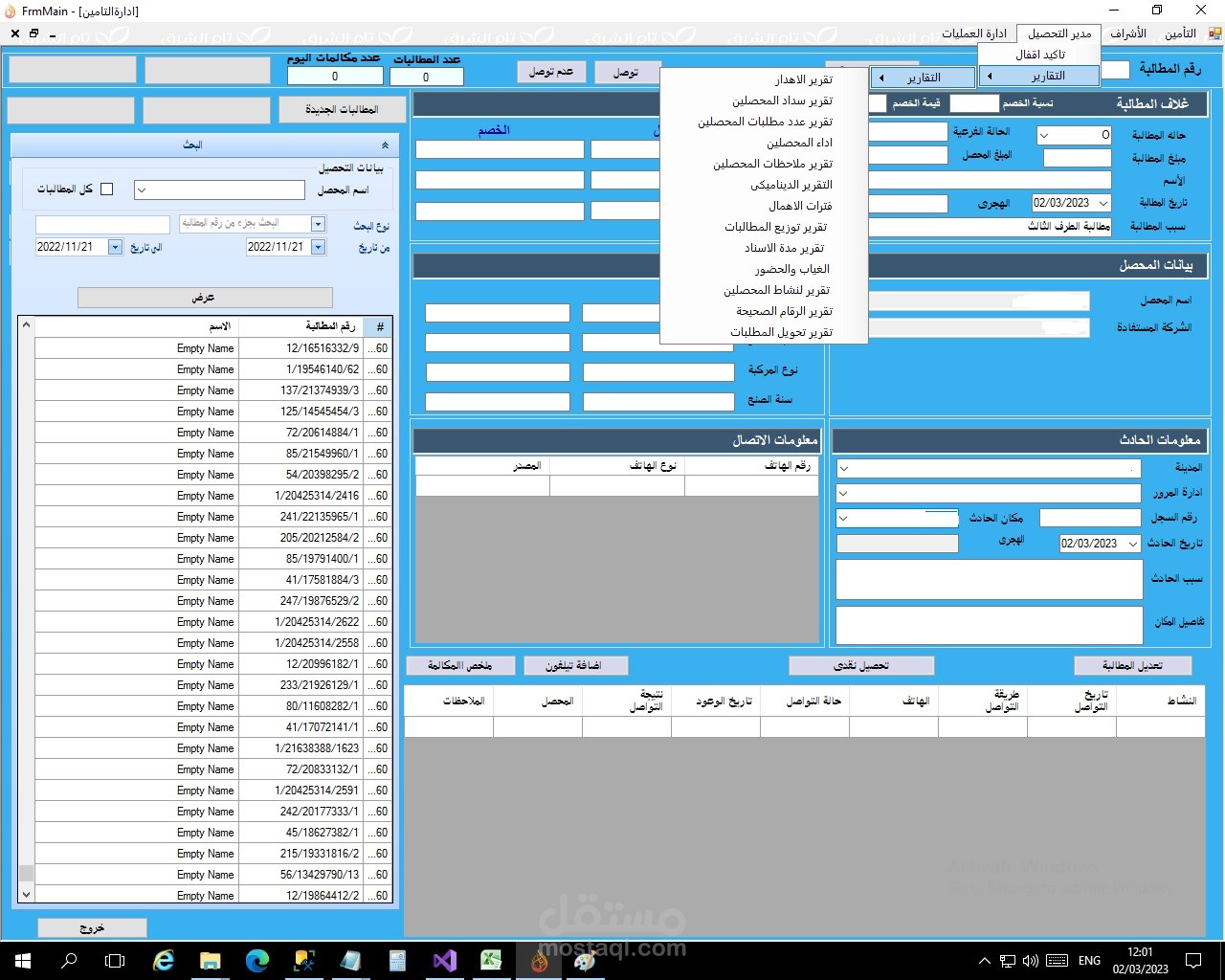Open the Calculator taskbar icon
Viewport: 1225px width, 980px height.
coord(398,961)
